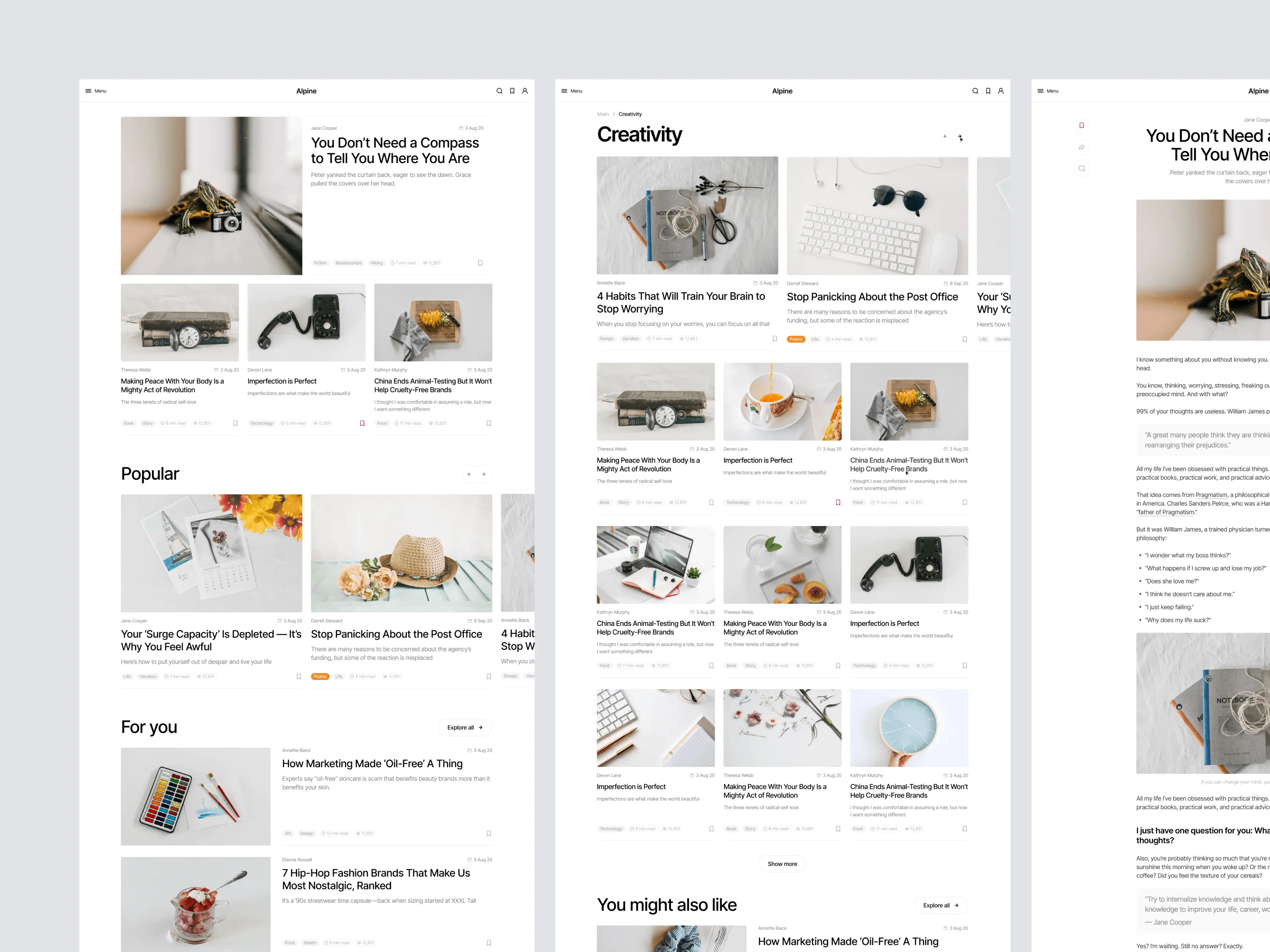Open the turtle with camera thumbnail
This screenshot has height=952, width=1270.
tap(211, 196)
